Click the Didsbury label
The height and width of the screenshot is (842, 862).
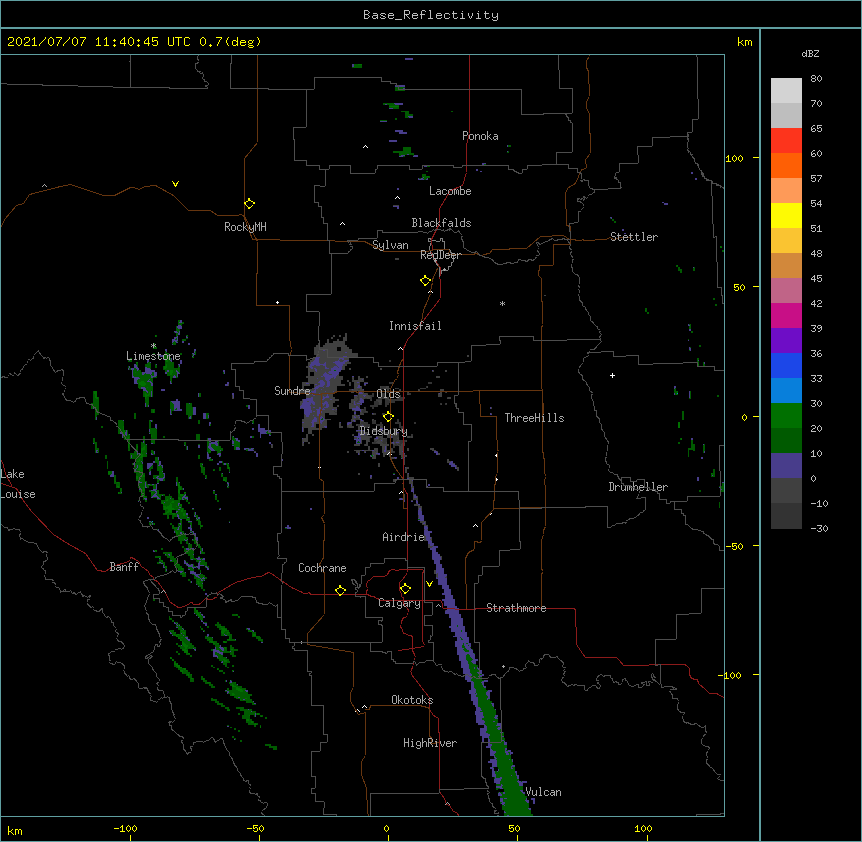(x=383, y=431)
